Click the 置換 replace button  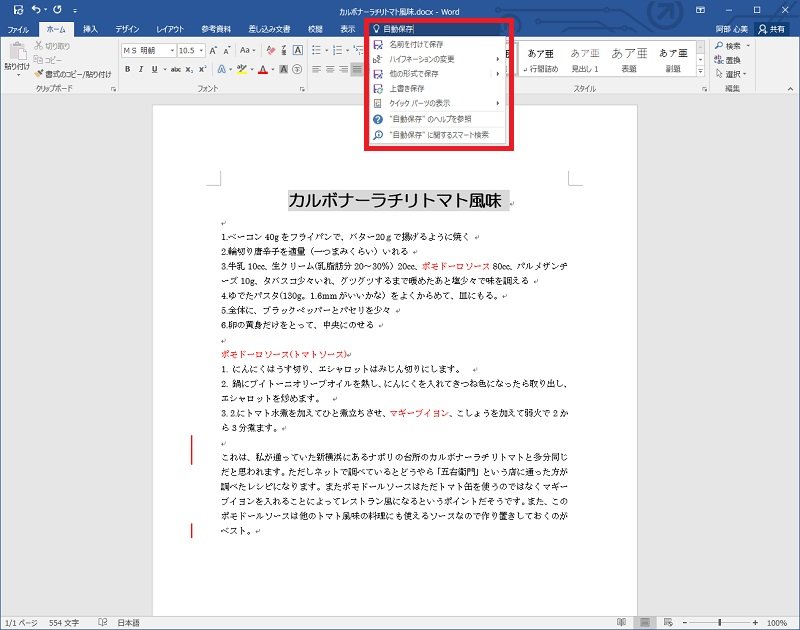pyautogui.click(x=728, y=60)
